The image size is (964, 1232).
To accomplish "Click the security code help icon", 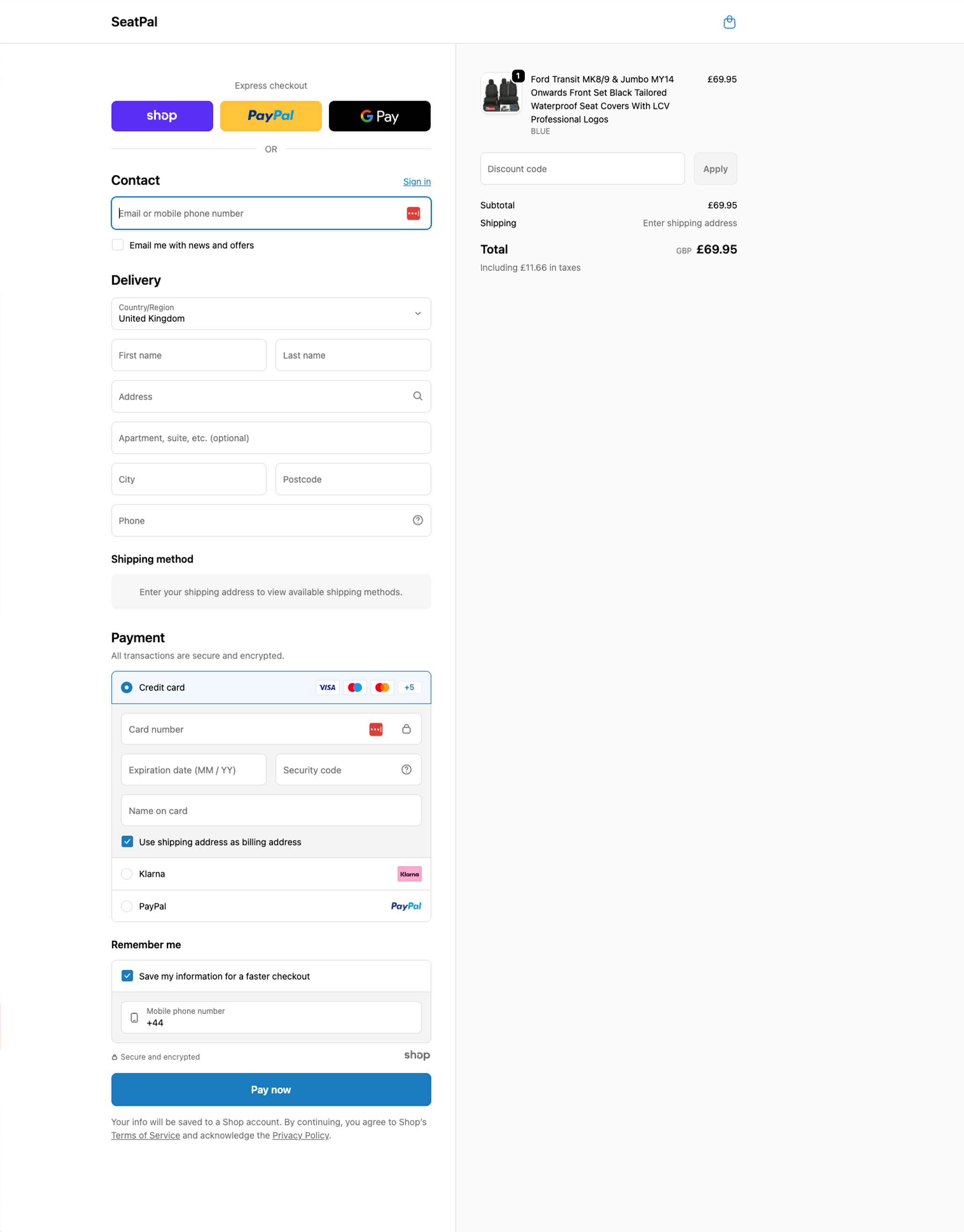I will coord(406,770).
